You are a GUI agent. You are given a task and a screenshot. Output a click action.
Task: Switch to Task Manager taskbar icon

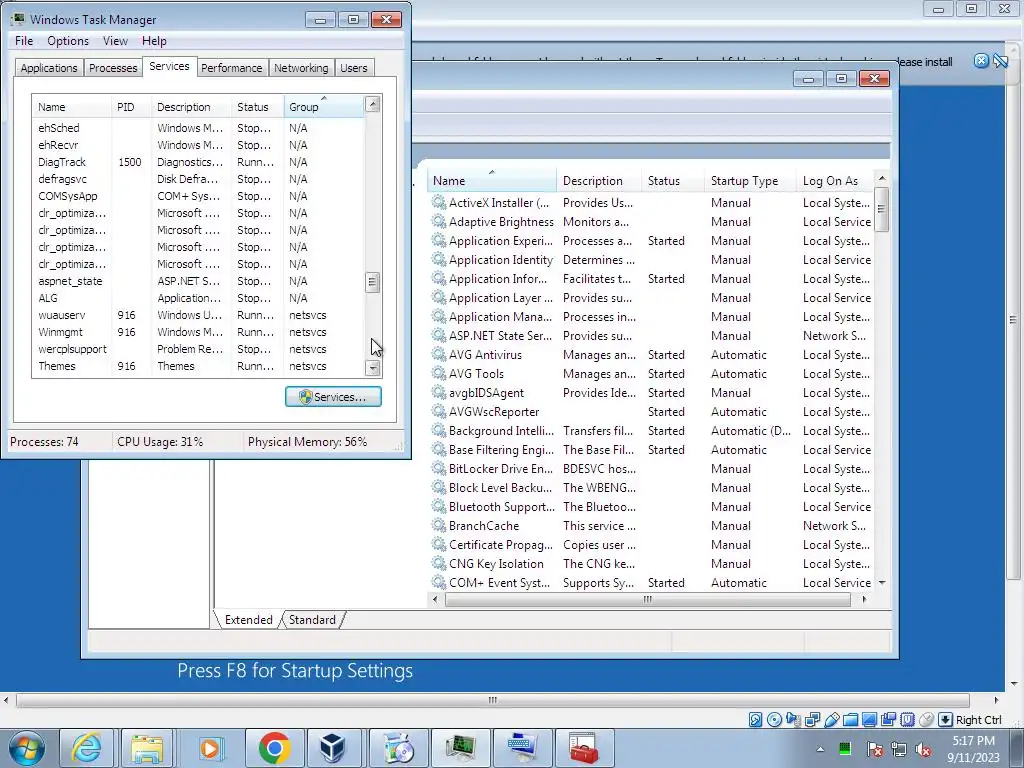(460, 748)
